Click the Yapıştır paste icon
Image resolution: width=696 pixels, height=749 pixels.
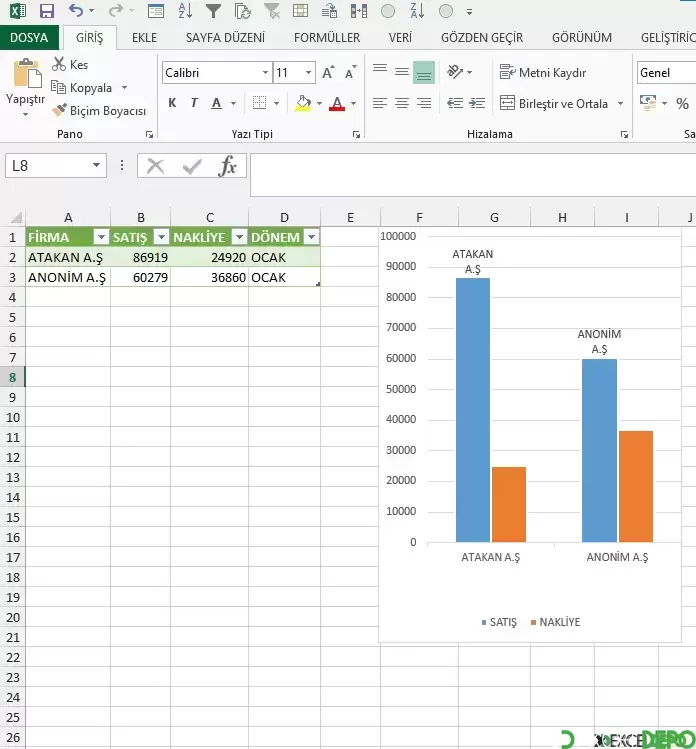(x=26, y=73)
